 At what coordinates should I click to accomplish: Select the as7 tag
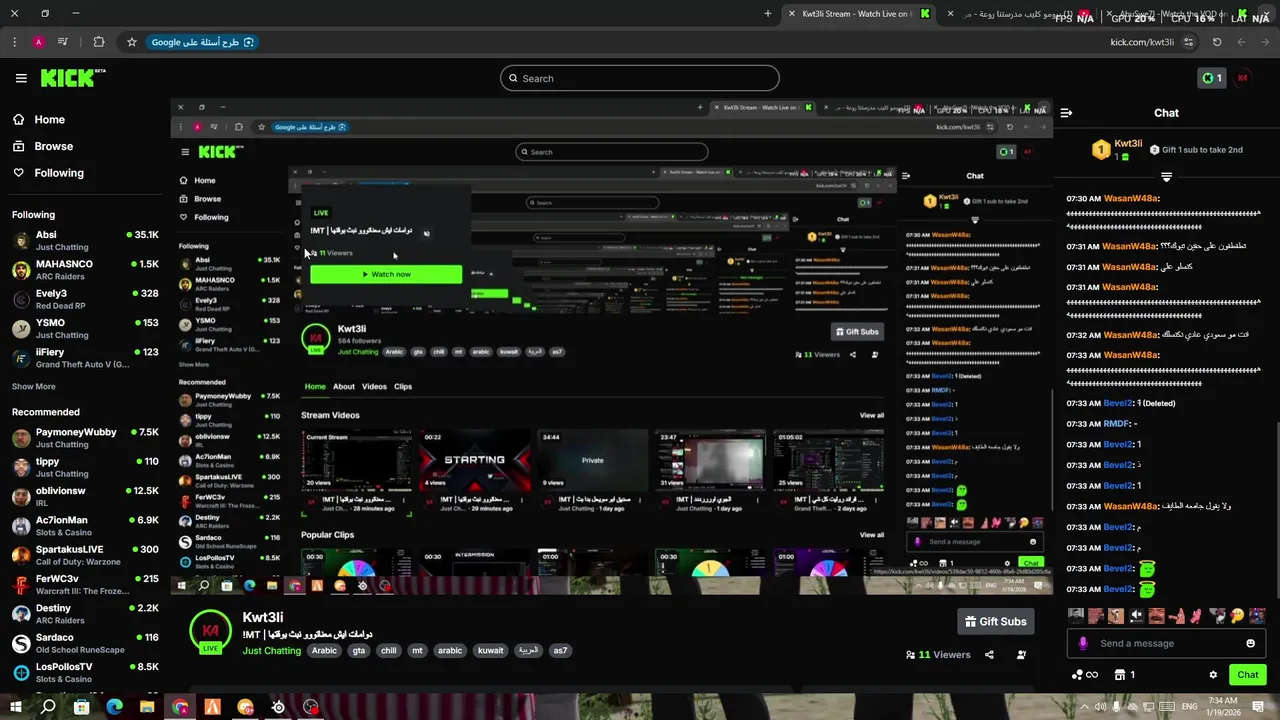click(560, 650)
